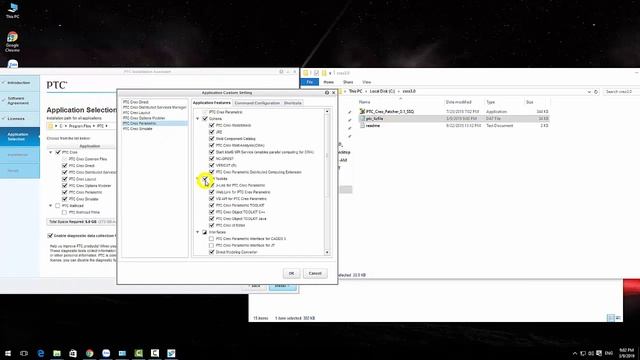Open the Microsoft Store taskbar icon
640x360 pixels.
[73, 353]
